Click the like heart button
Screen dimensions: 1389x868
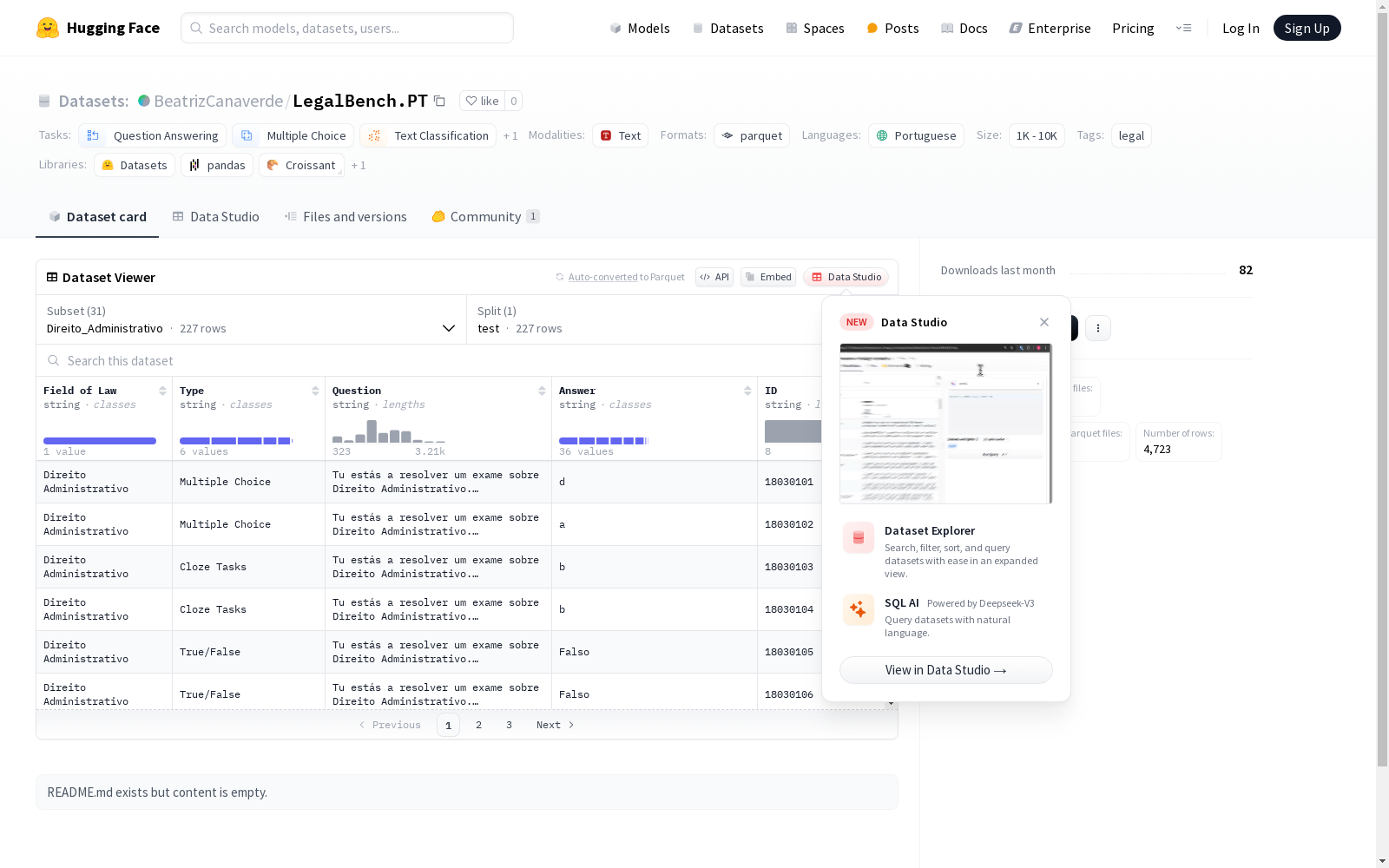(482, 101)
